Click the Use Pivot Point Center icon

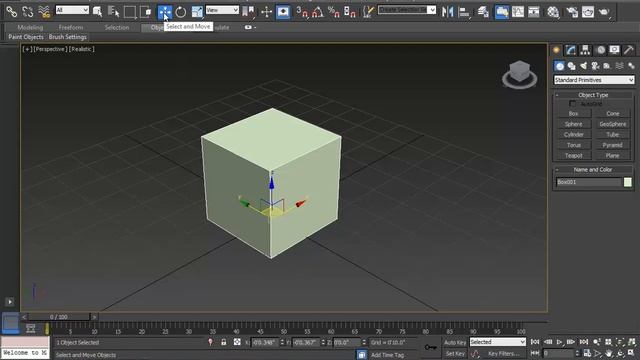pyautogui.click(x=248, y=12)
